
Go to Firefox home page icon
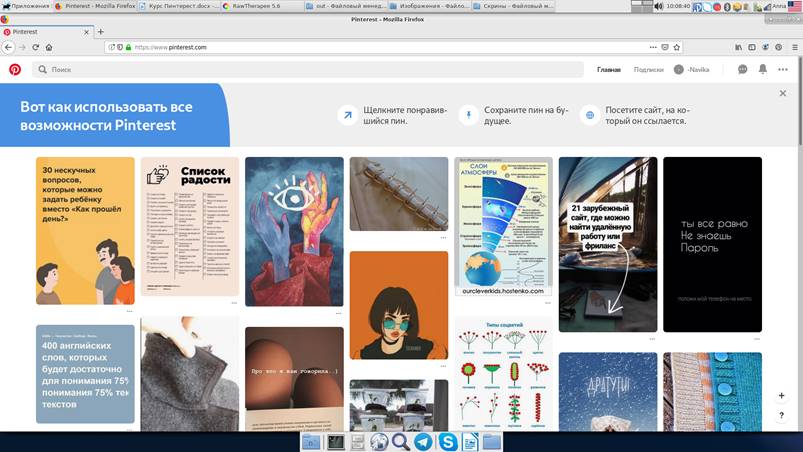click(x=49, y=47)
